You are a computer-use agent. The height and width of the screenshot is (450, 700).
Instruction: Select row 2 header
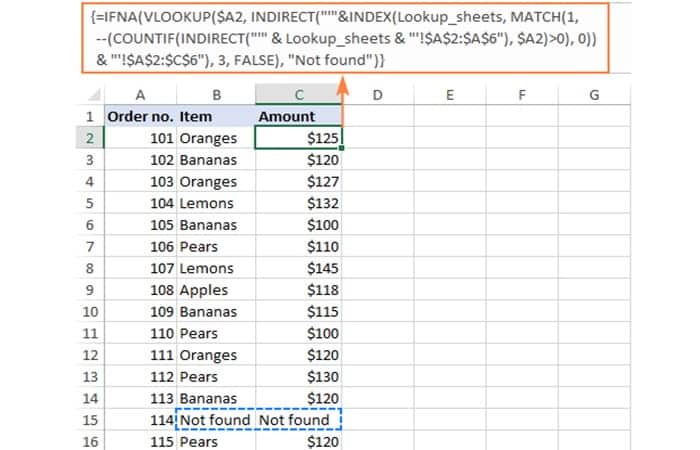[x=90, y=138]
